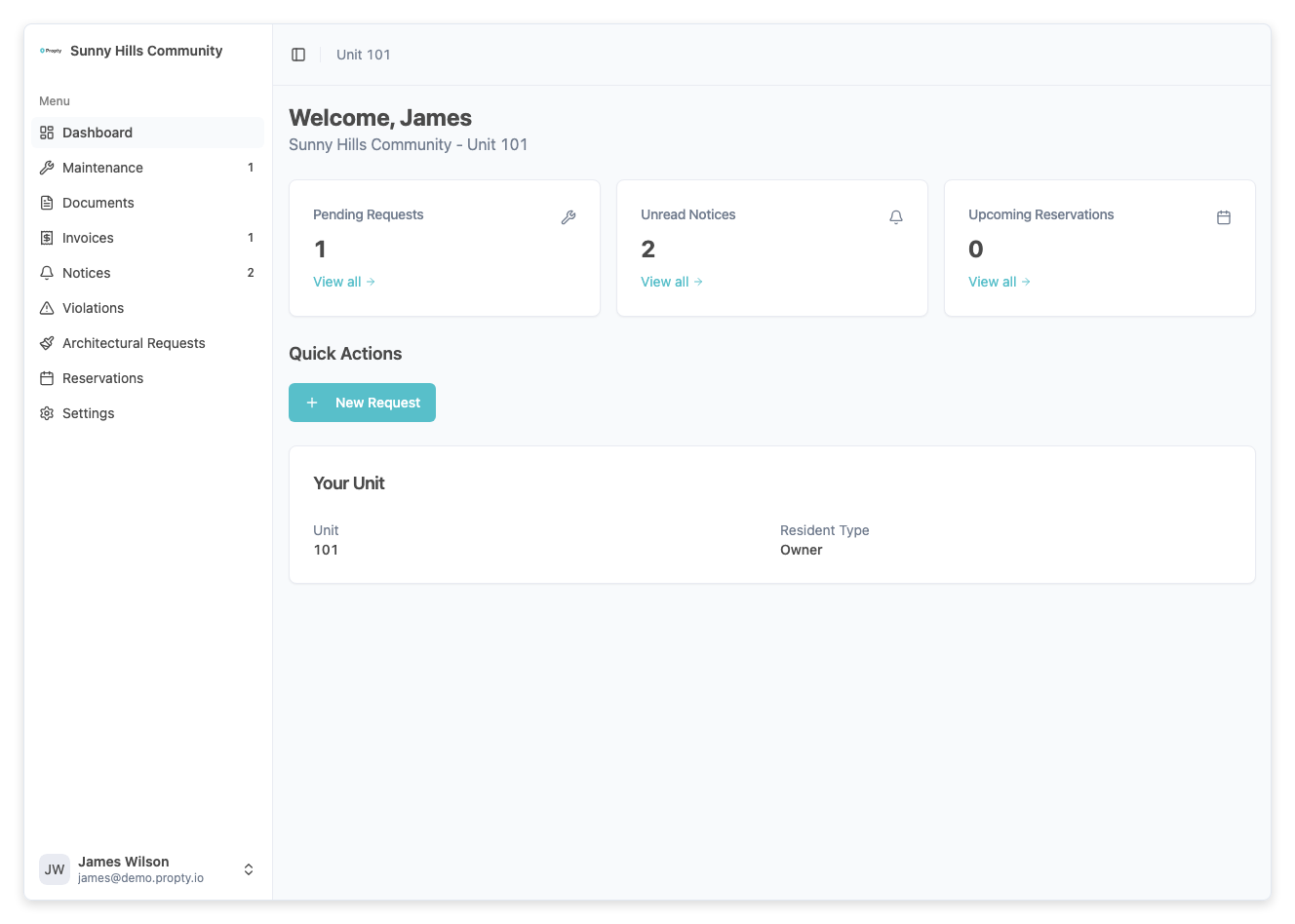Screen dimensions: 1295x924
Task: Click View all under Unread Notices
Action: click(x=665, y=281)
